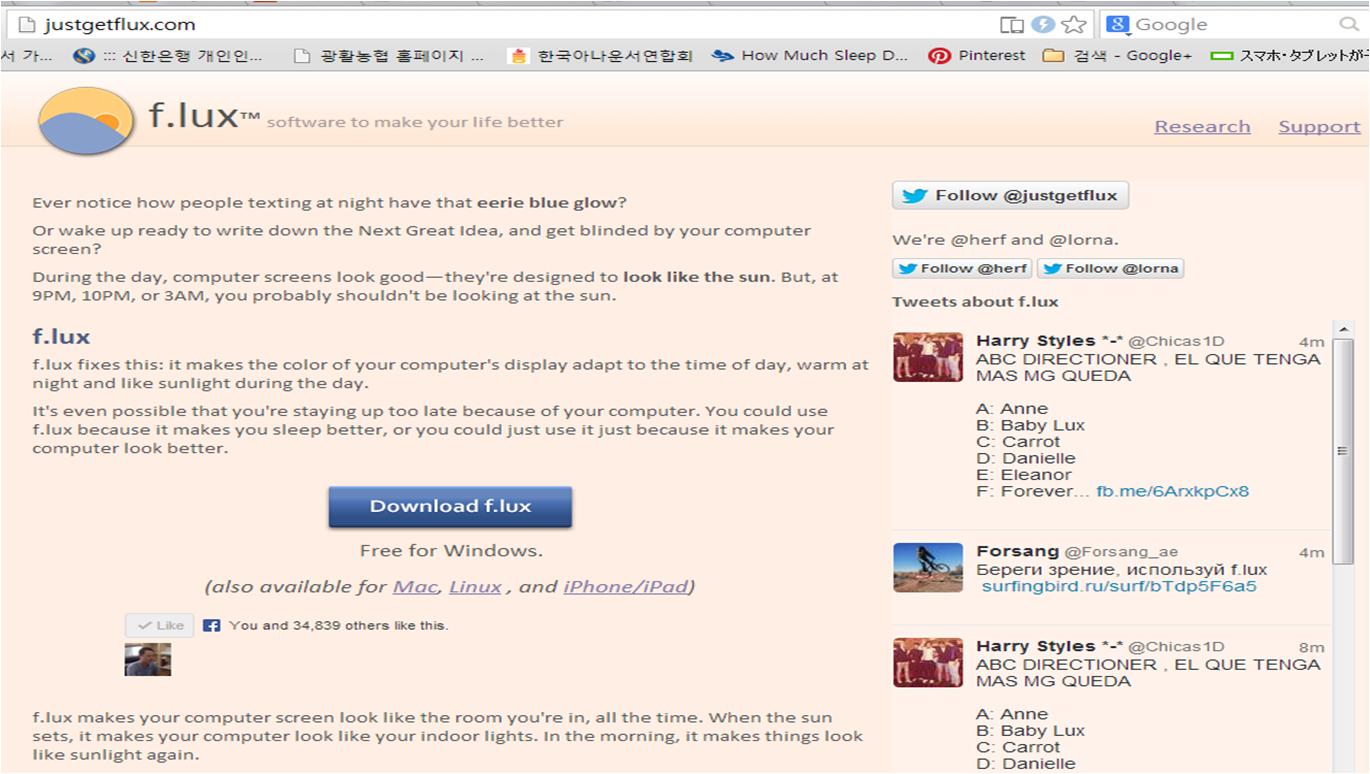Screen dimensions: 1370x774
Task: Click the @Forsang_ae handle
Action: [x=1121, y=551]
